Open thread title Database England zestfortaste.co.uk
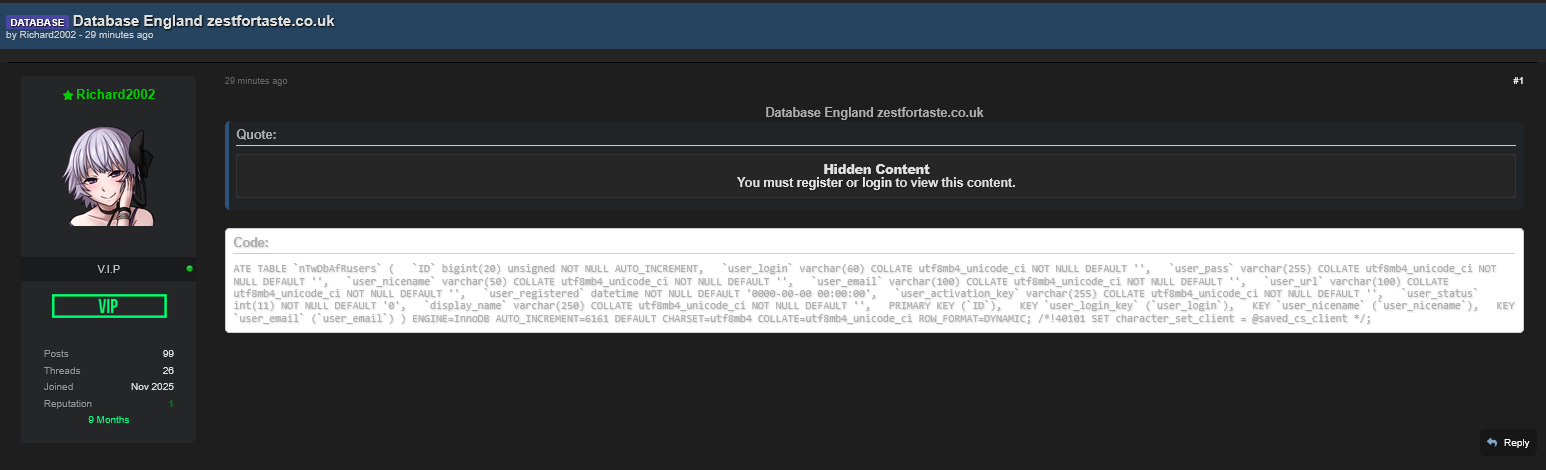The image size is (1546, 470). (204, 21)
